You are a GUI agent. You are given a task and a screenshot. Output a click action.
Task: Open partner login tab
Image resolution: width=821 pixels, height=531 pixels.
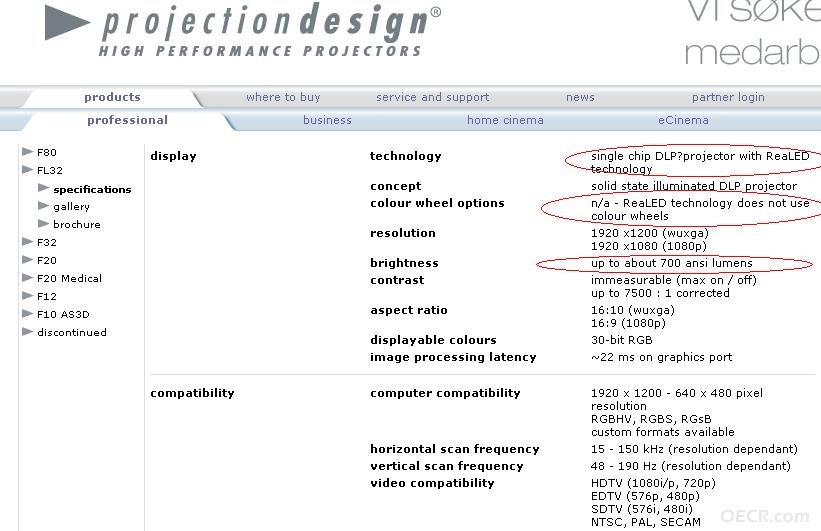728,97
